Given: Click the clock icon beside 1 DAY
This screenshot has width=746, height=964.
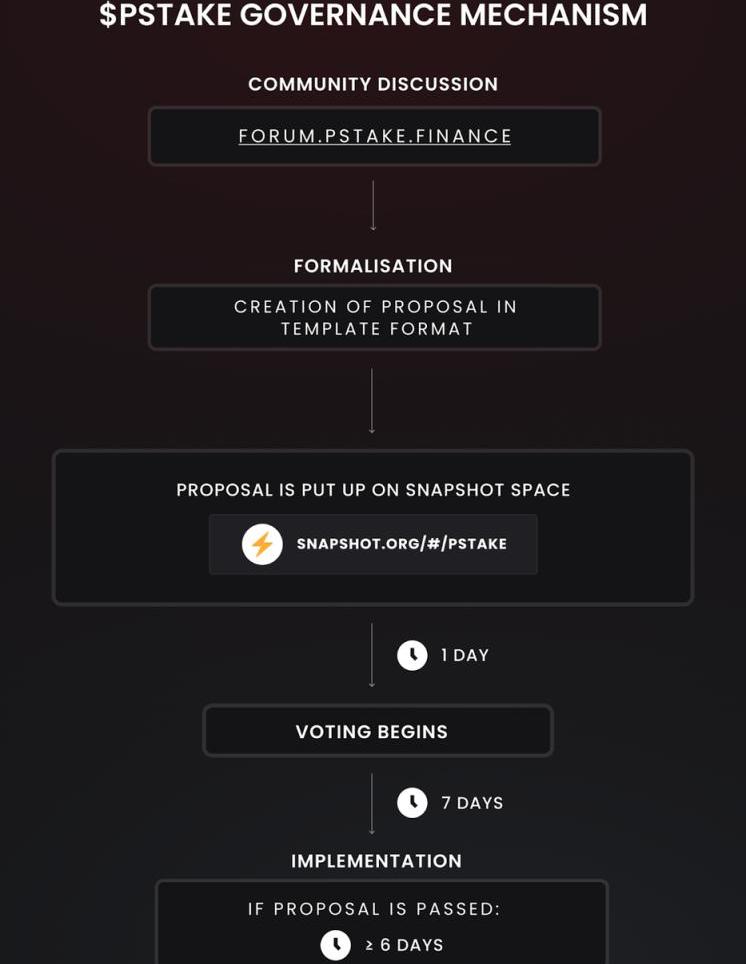Looking at the screenshot, I should (412, 655).
